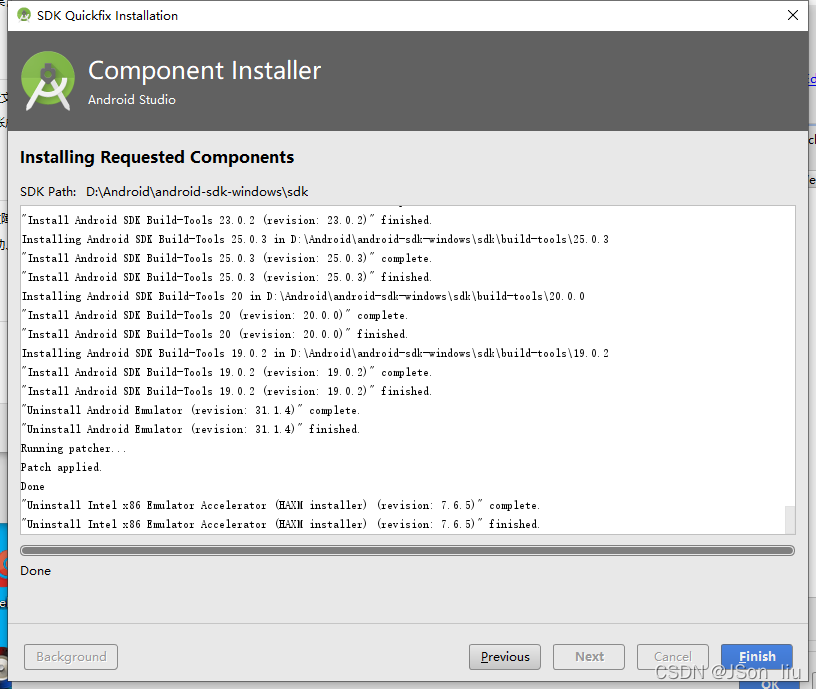The image size is (816, 689).
Task: Click the 'Done' status label below progress bar
Action: (35, 571)
